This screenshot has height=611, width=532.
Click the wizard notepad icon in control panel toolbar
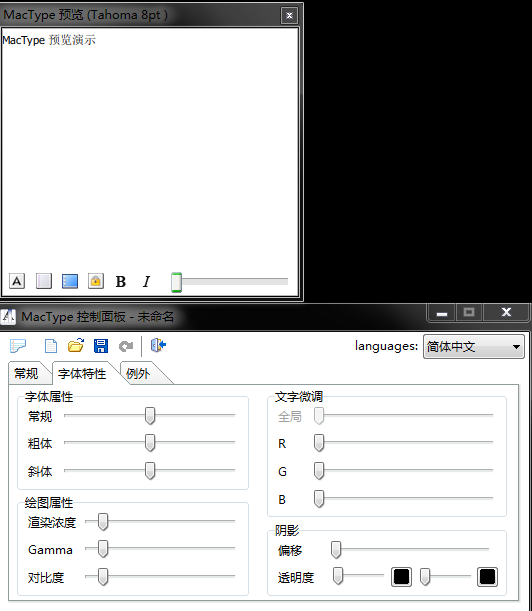18,346
